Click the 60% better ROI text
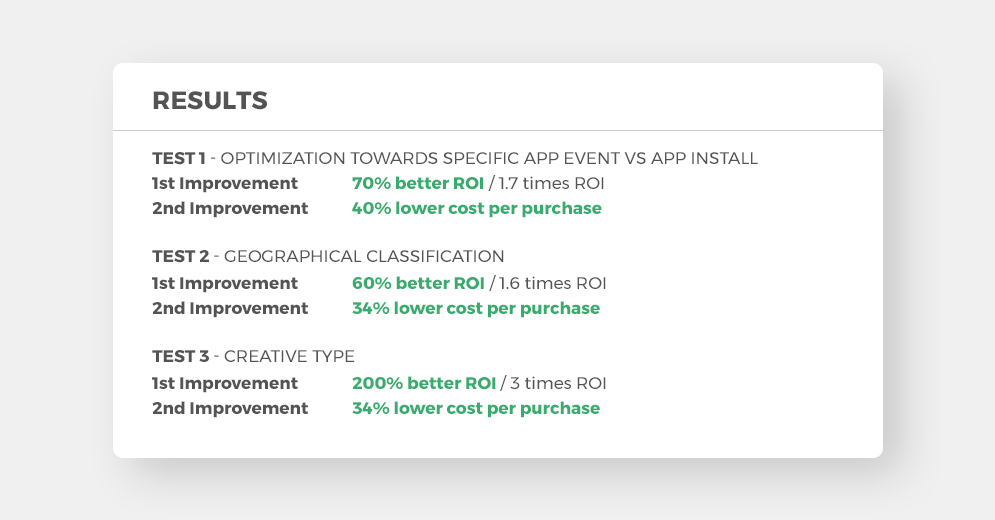The image size is (995, 520). [418, 283]
